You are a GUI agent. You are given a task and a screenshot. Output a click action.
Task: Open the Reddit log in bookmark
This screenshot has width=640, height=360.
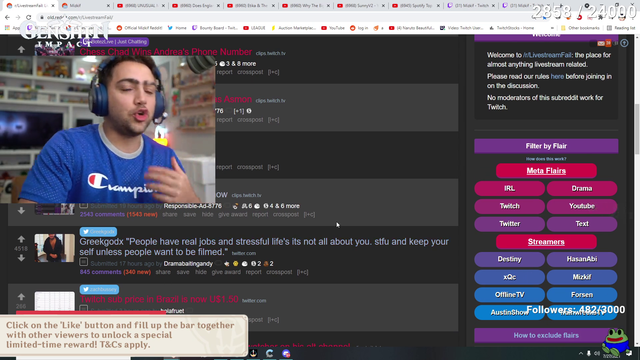click(x=359, y=28)
